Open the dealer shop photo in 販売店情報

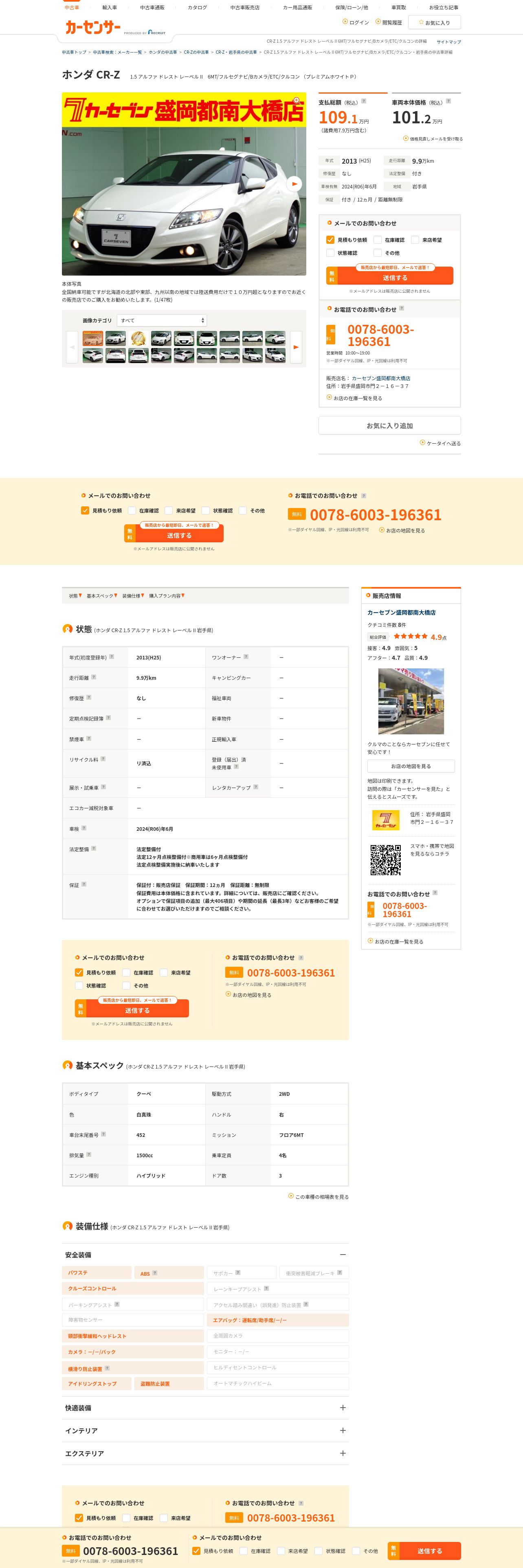[x=411, y=701]
